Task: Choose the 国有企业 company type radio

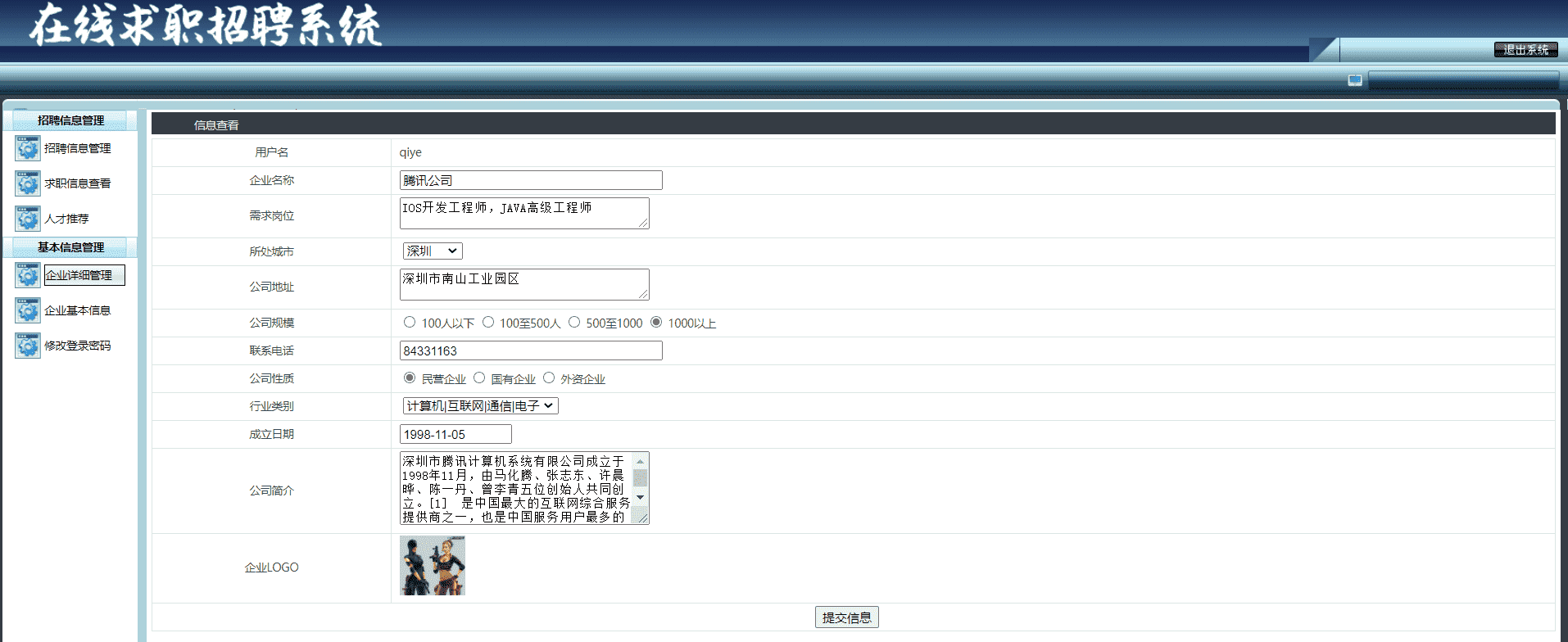Action: (x=479, y=378)
